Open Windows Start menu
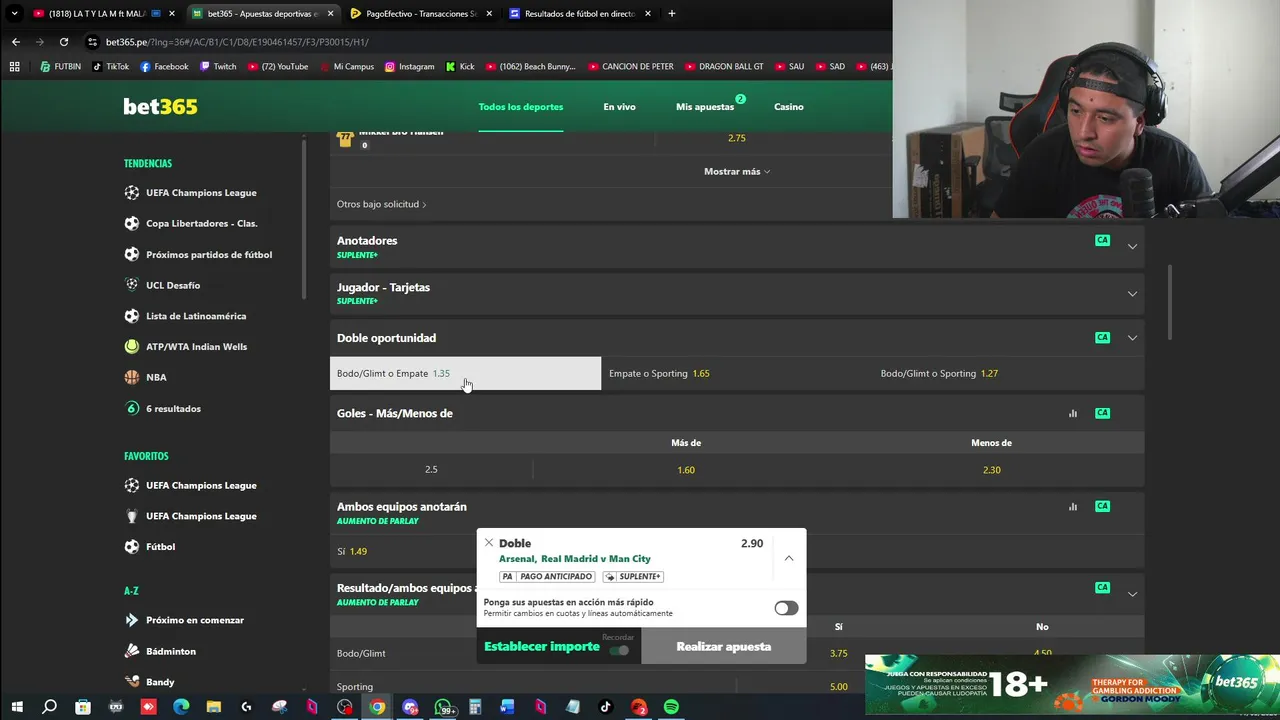 pyautogui.click(x=16, y=707)
